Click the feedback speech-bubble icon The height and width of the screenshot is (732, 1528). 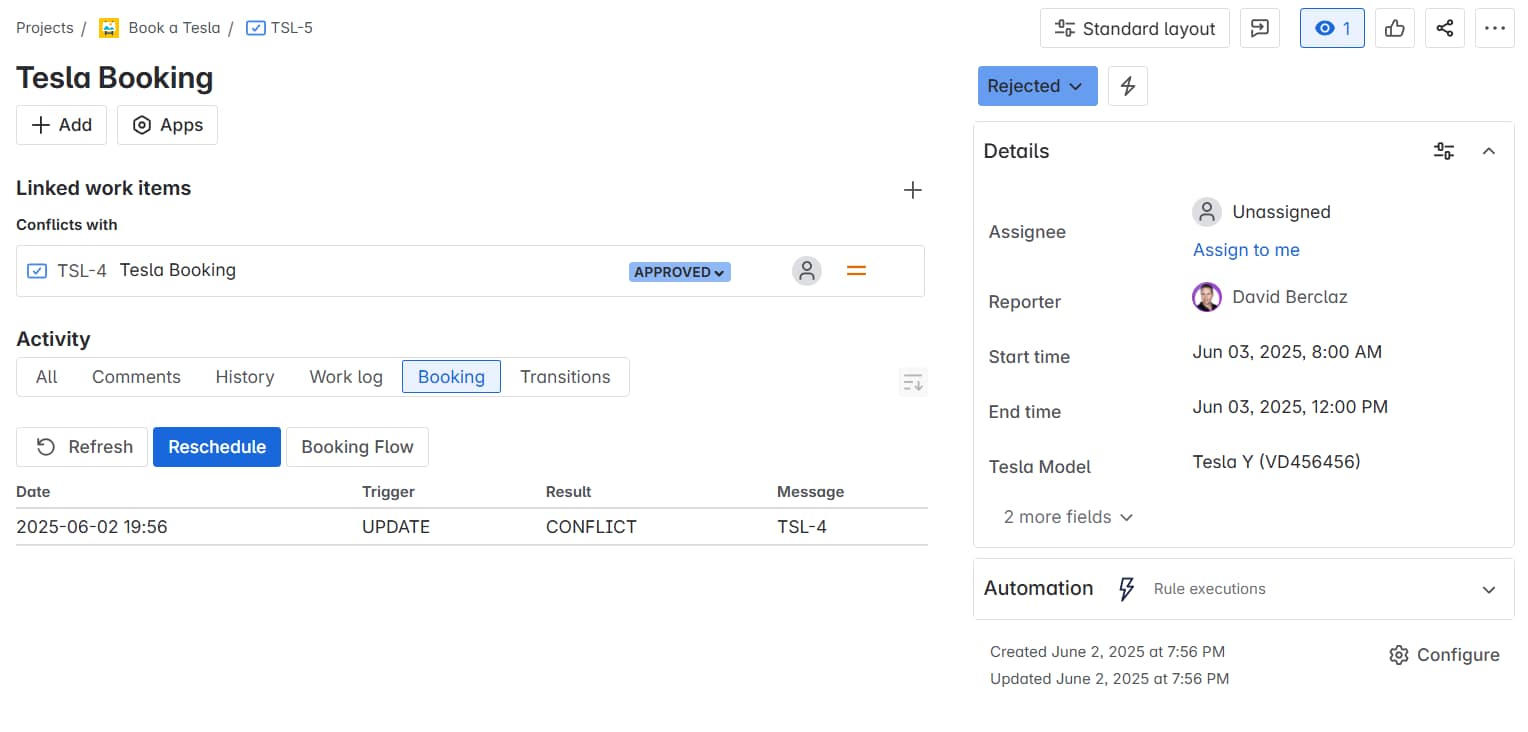pyautogui.click(x=1259, y=28)
